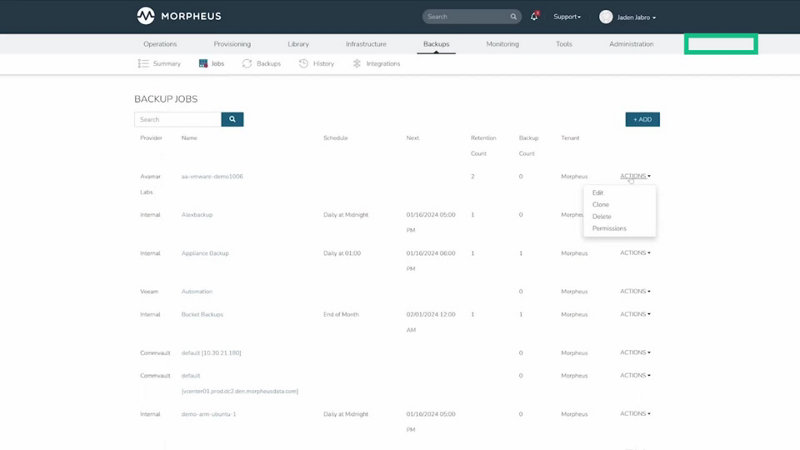This screenshot has width=800, height=450.
Task: Click the Morpheus logo icon
Action: point(145,16)
